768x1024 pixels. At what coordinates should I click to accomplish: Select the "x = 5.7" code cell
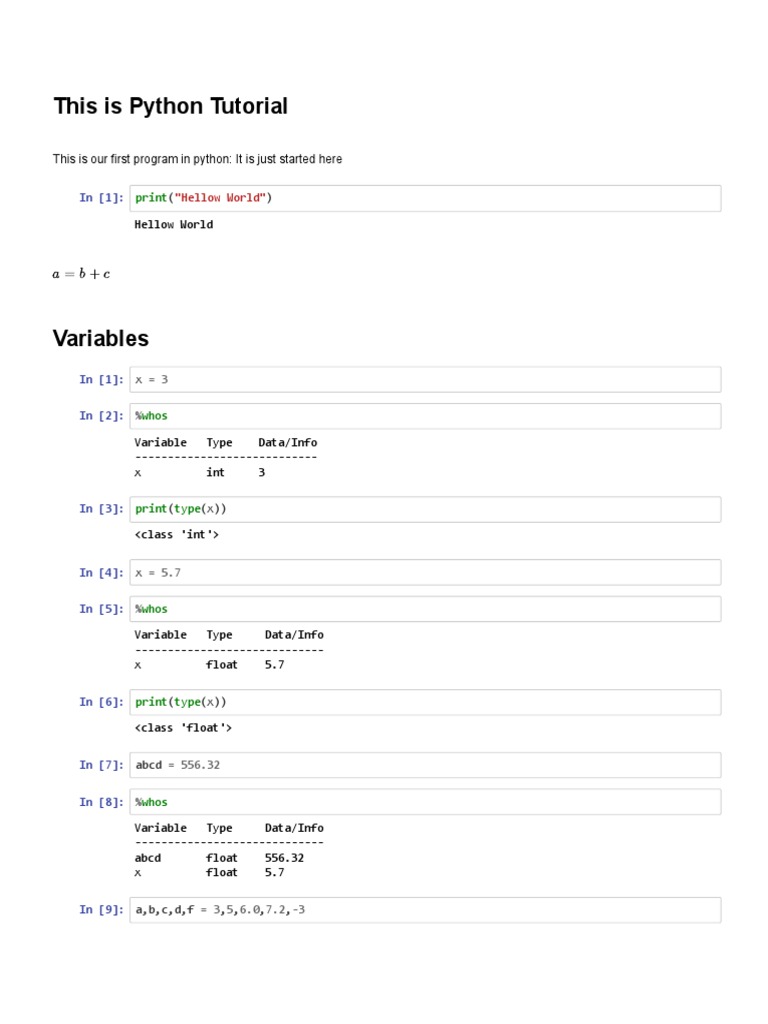pos(425,573)
